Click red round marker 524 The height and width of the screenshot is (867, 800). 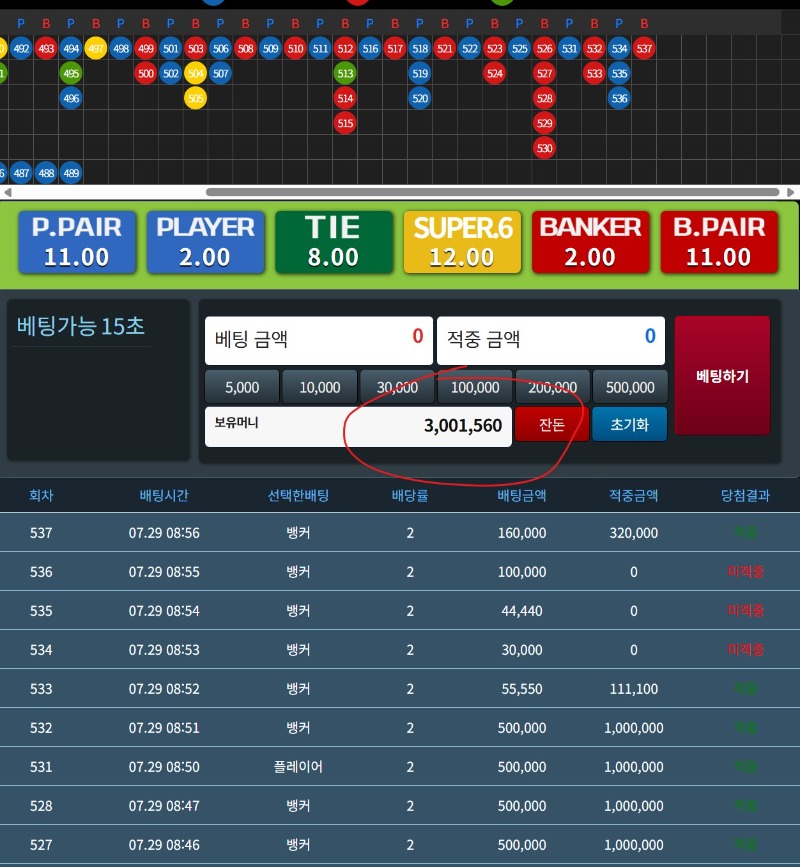[495, 74]
